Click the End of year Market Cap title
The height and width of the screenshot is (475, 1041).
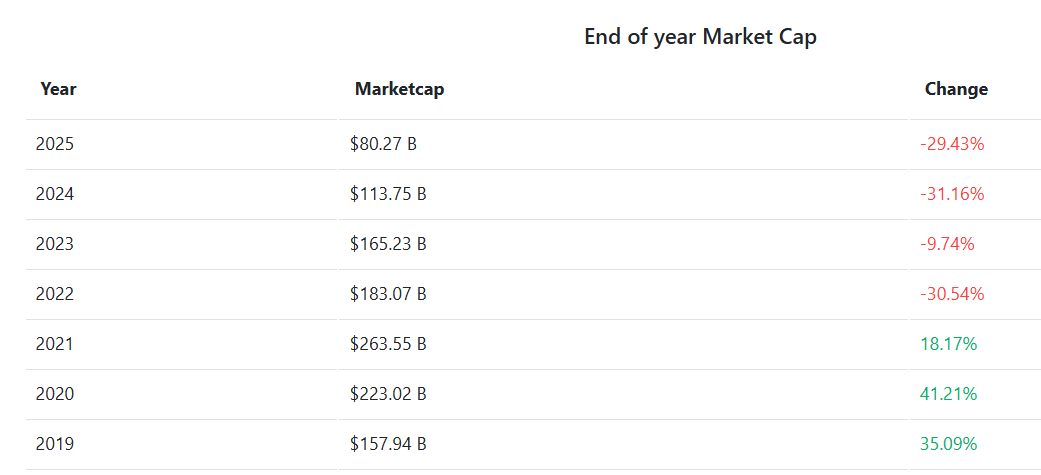point(700,37)
